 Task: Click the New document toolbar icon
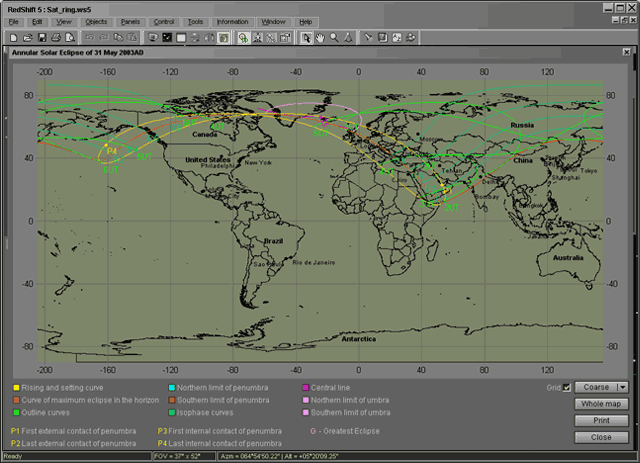click(x=14, y=38)
